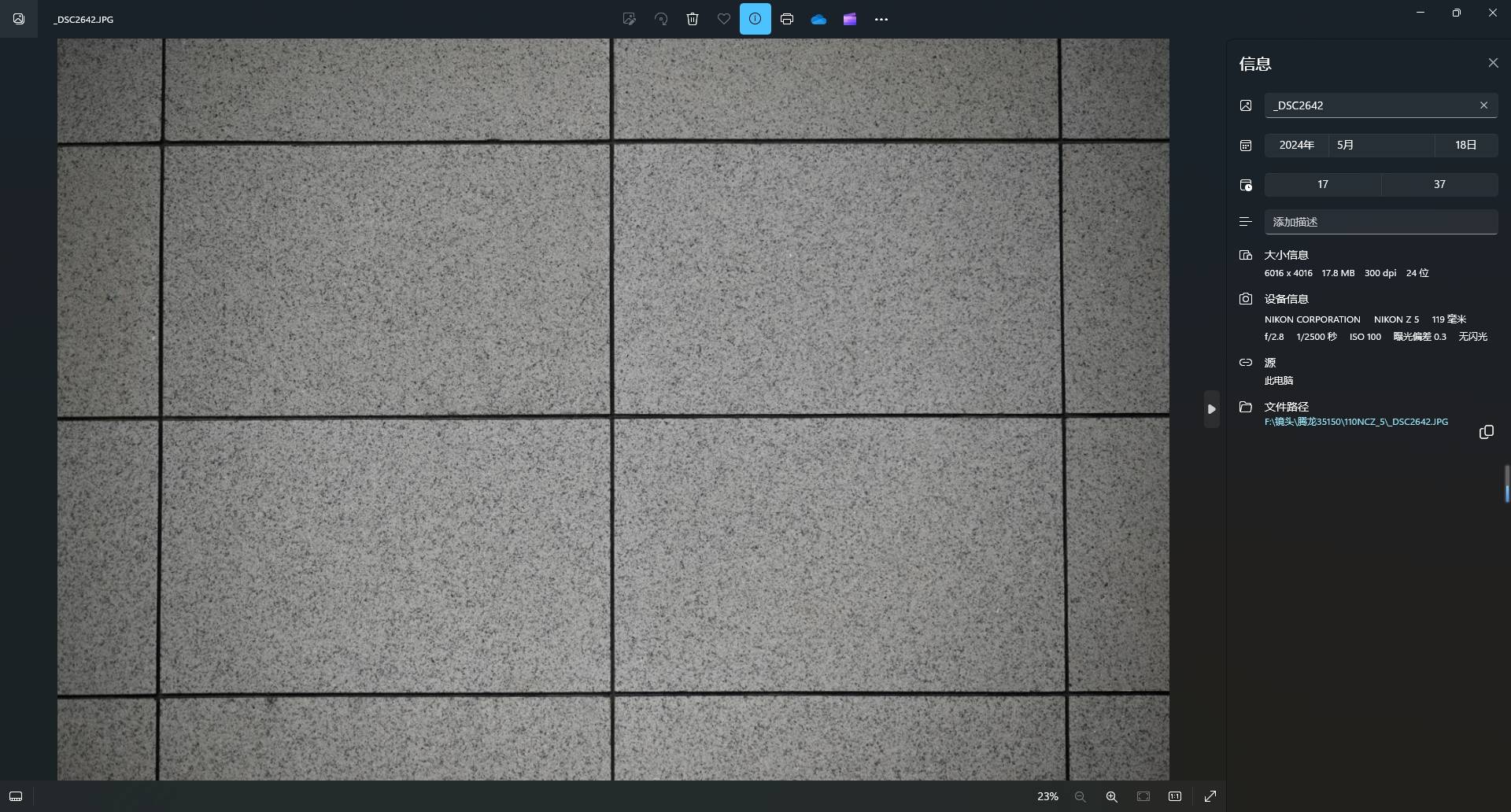Image resolution: width=1511 pixels, height=812 pixels.
Task: Click the _DSC2642 file name input
Action: tap(1369, 105)
